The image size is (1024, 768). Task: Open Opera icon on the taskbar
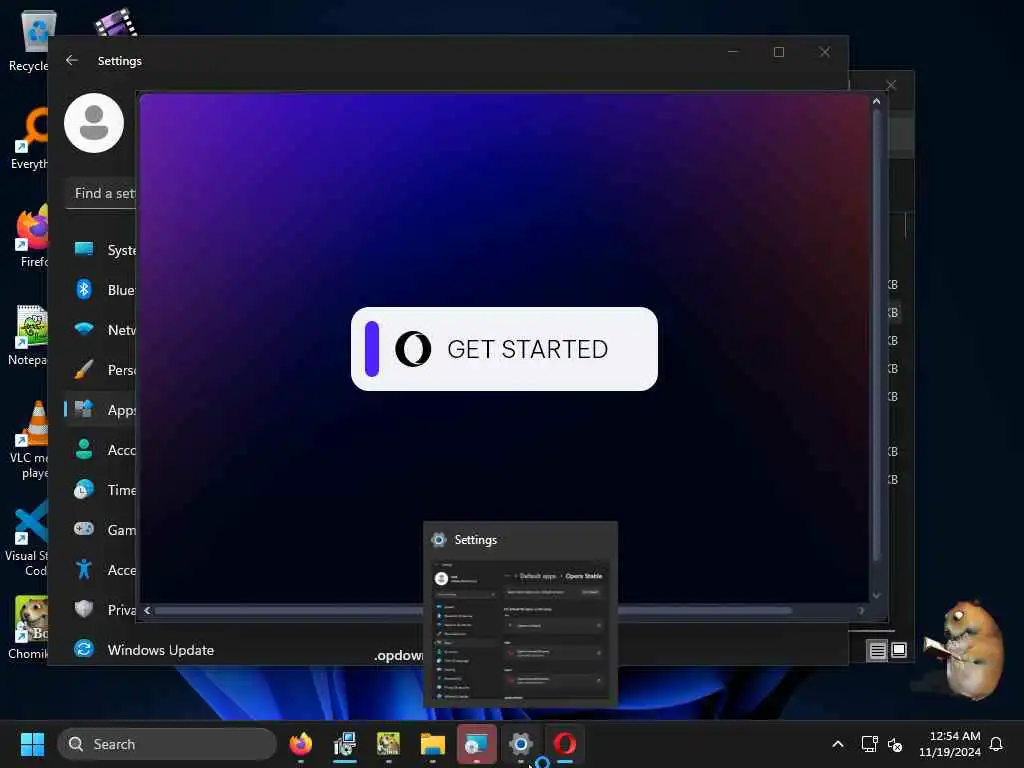(564, 744)
